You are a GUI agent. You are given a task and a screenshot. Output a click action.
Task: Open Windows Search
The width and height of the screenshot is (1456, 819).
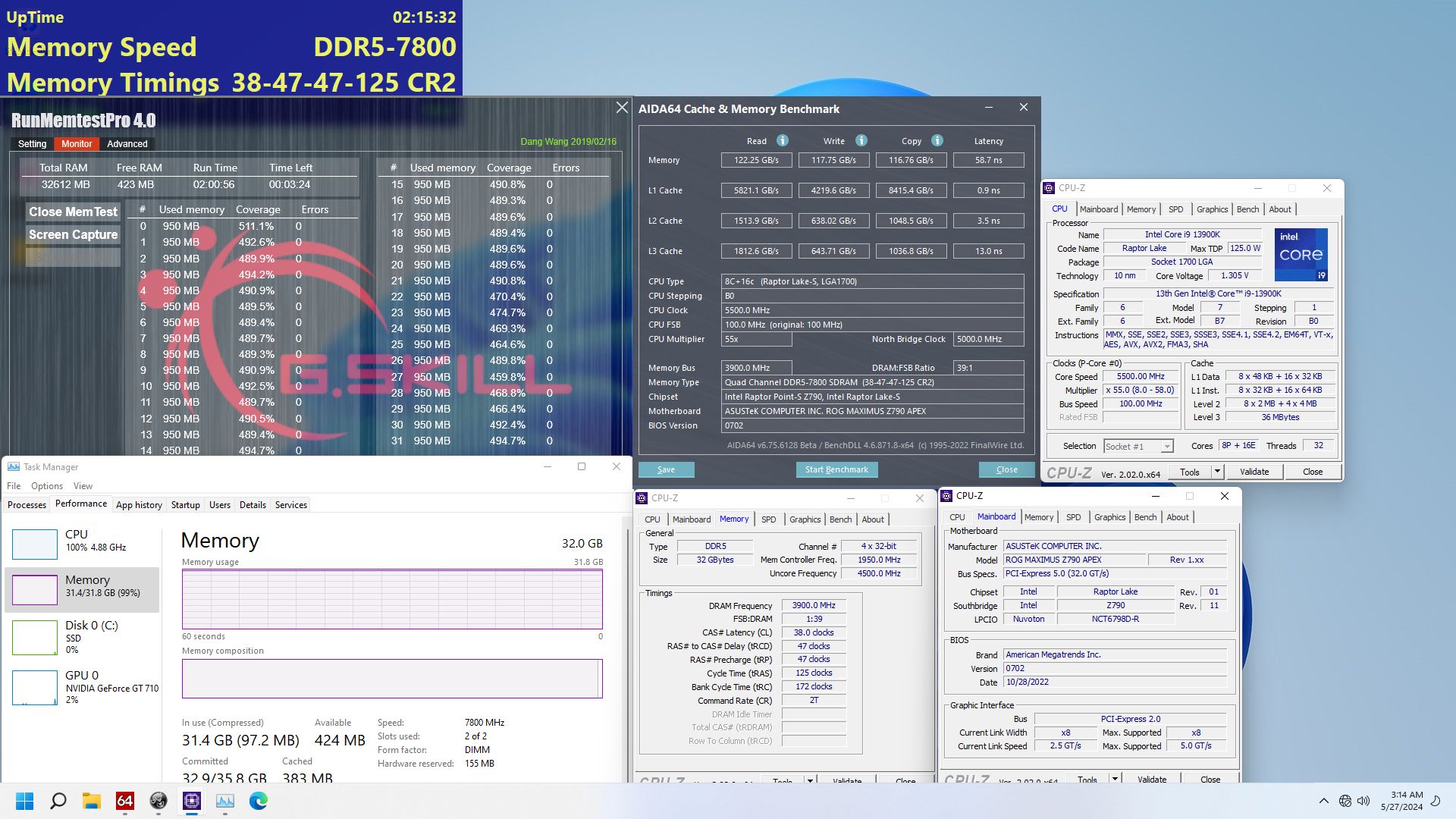(58, 801)
